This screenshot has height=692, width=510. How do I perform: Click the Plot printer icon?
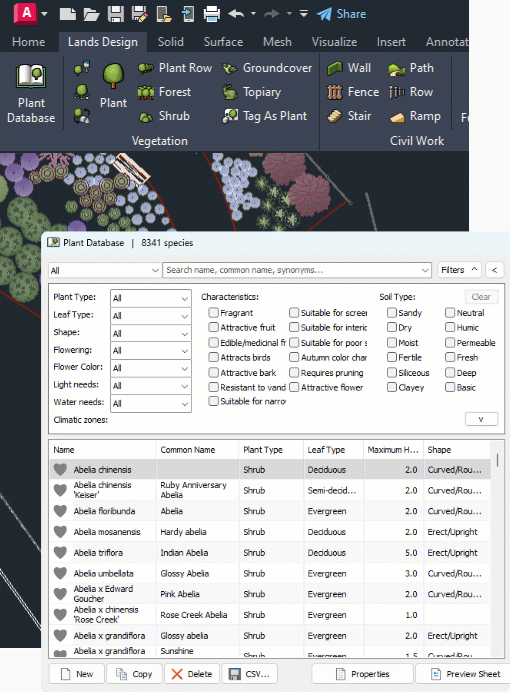point(212,14)
